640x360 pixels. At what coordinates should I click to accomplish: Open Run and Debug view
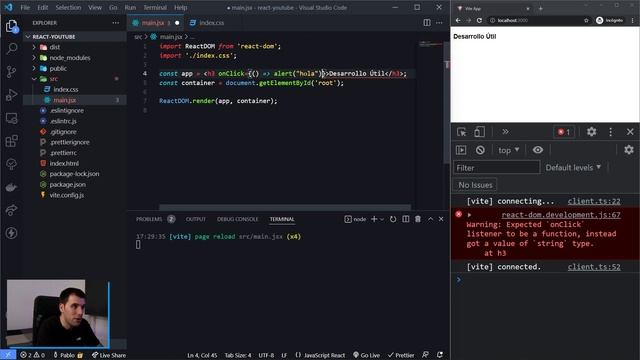pos(11,95)
